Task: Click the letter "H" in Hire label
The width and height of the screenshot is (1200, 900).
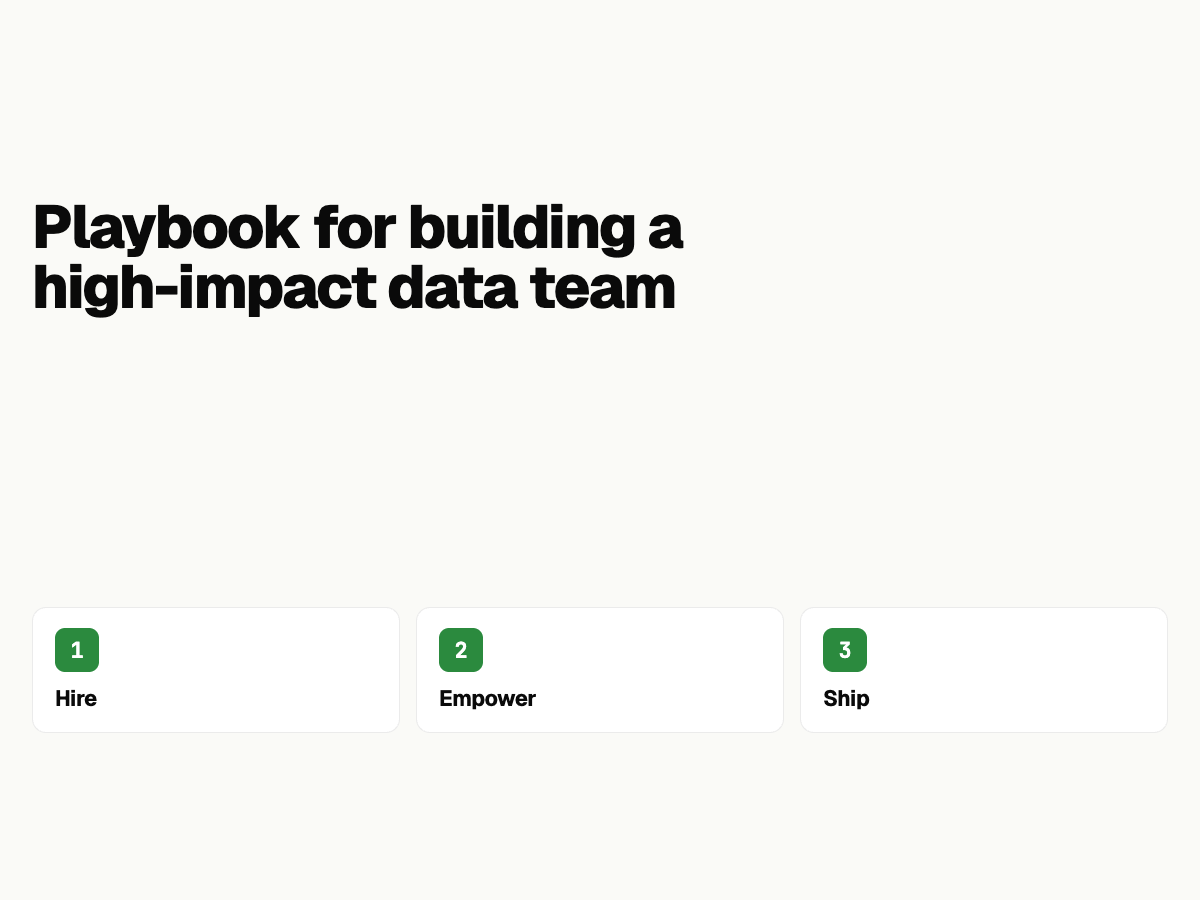Action: click(x=62, y=698)
